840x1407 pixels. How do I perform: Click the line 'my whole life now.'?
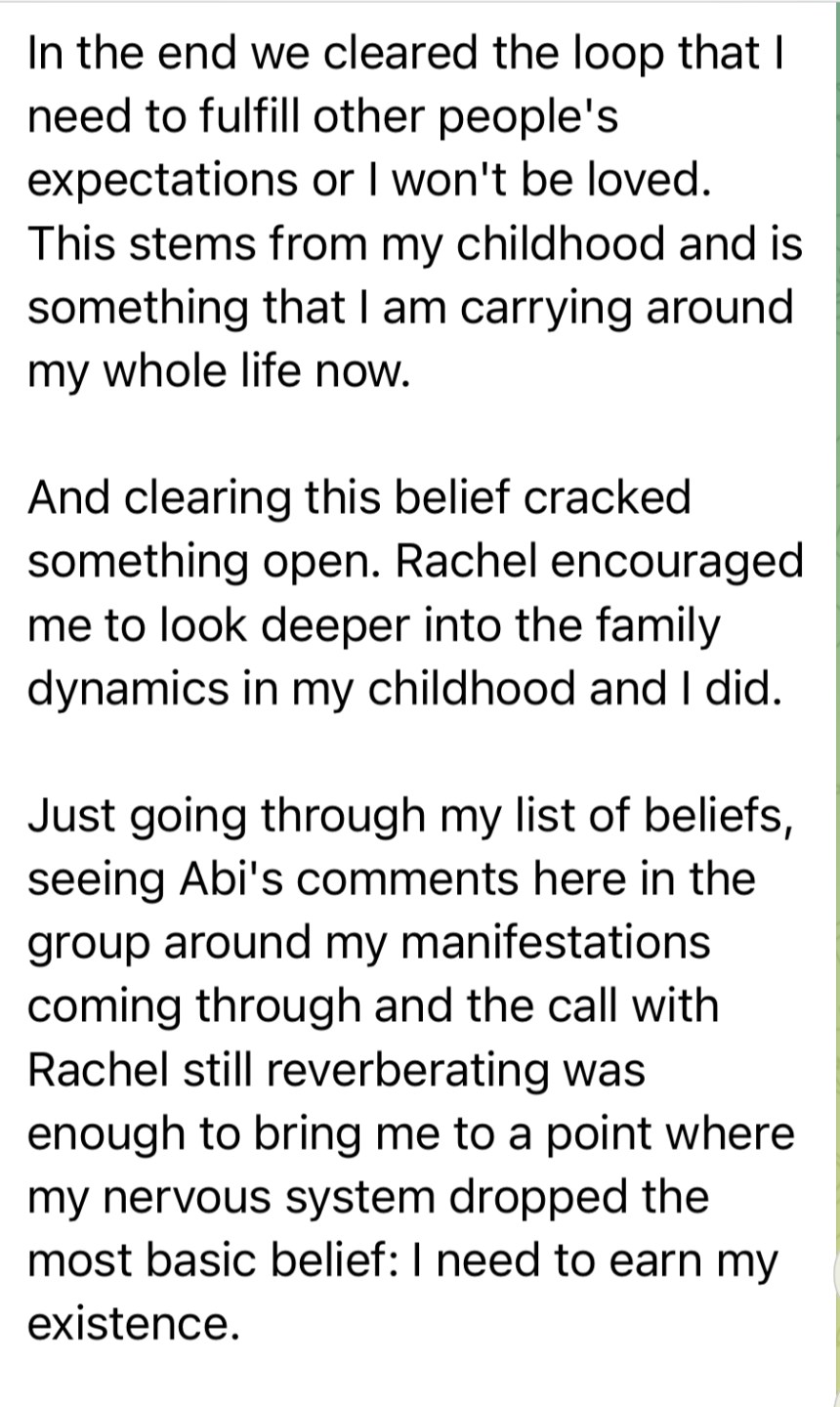(x=216, y=370)
